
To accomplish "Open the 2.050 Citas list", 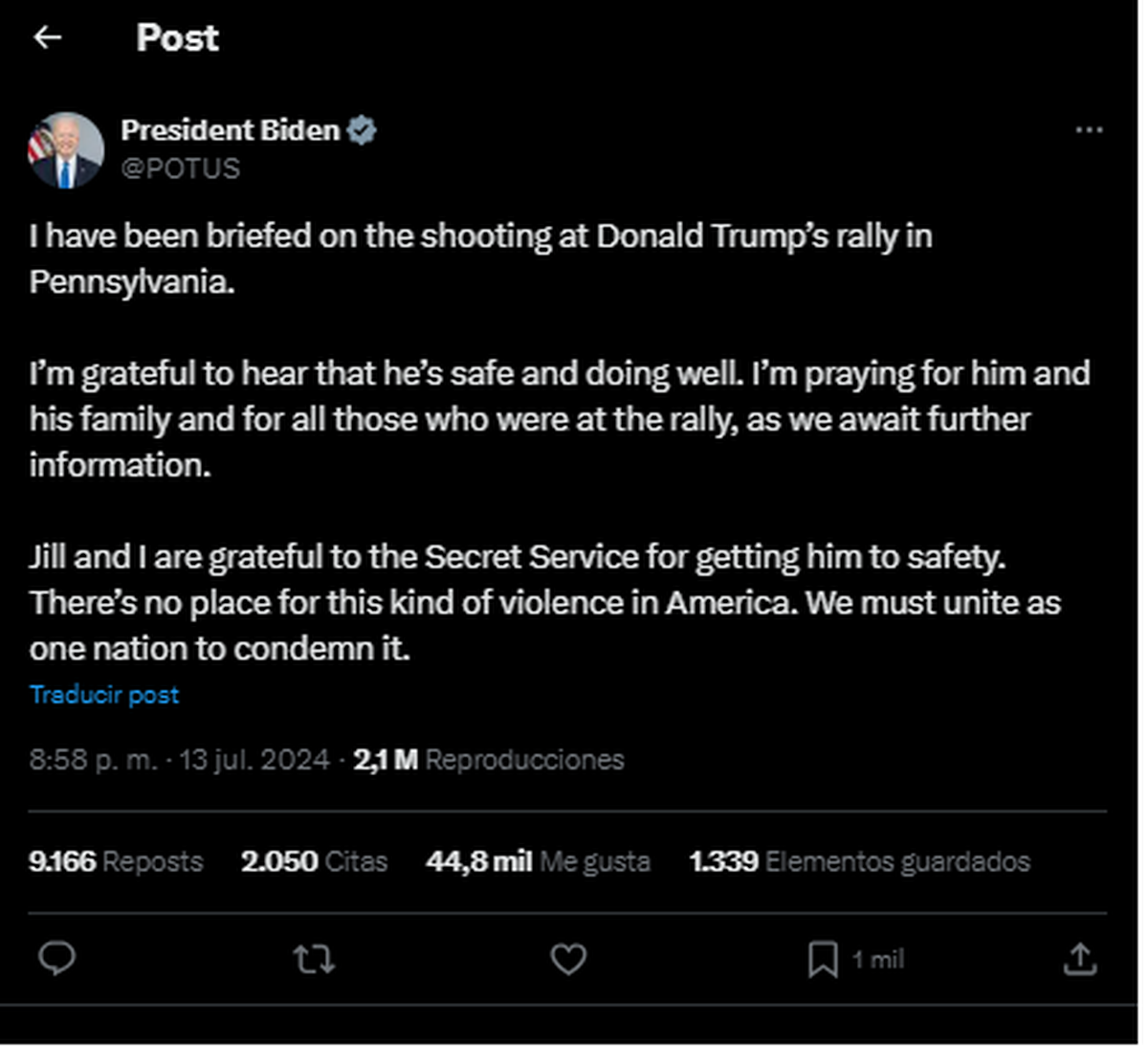I will (314, 861).
